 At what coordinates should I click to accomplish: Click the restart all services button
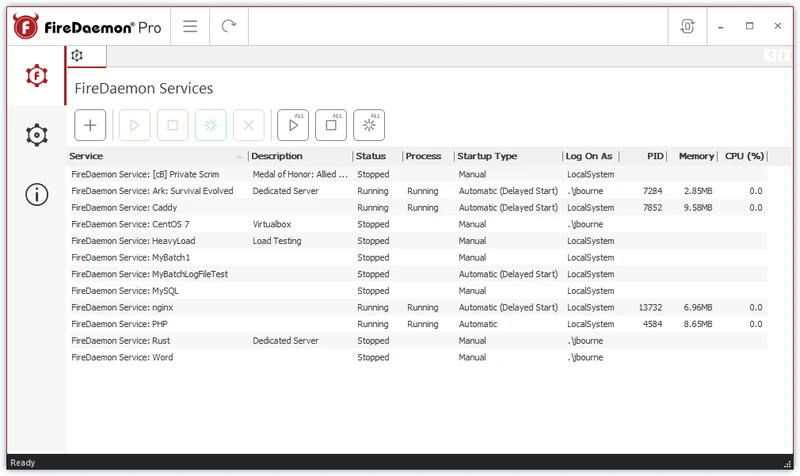tap(369, 125)
